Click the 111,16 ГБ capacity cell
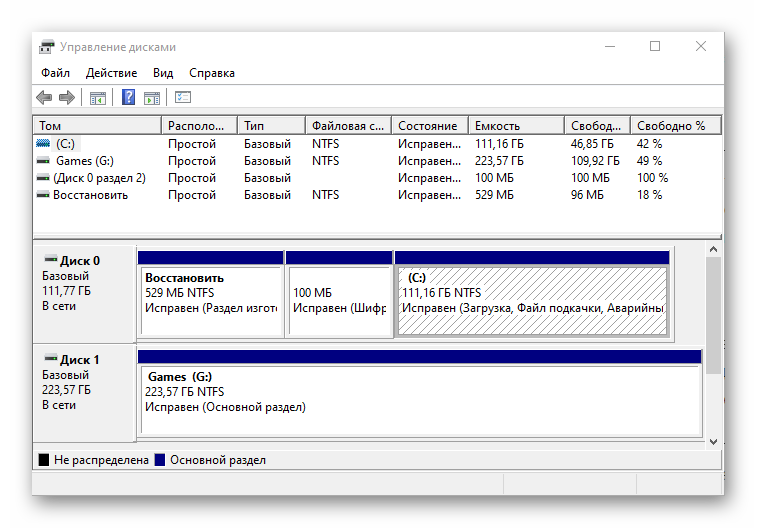The width and height of the screenshot is (757, 528). click(499, 144)
